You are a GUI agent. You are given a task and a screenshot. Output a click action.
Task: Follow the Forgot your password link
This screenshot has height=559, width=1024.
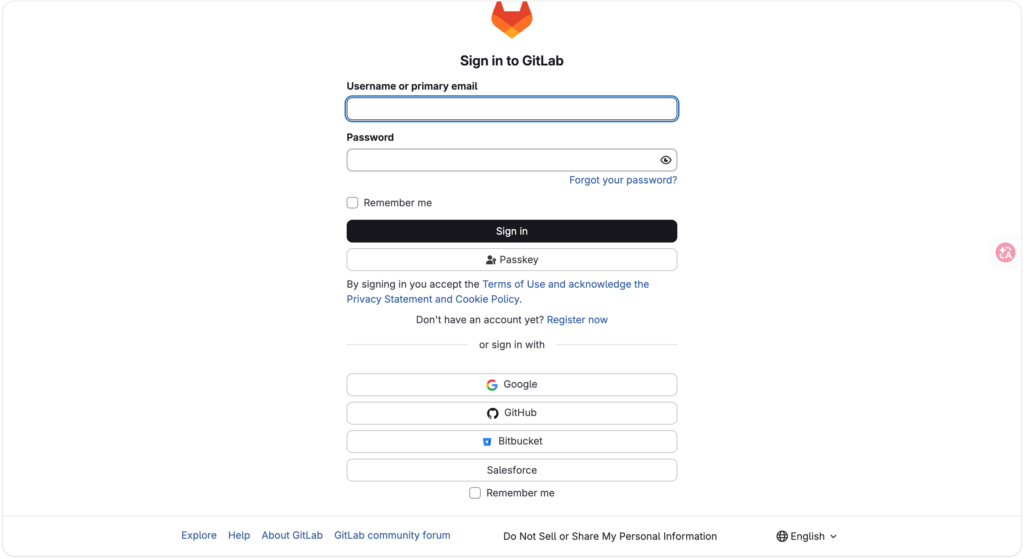[x=623, y=180]
